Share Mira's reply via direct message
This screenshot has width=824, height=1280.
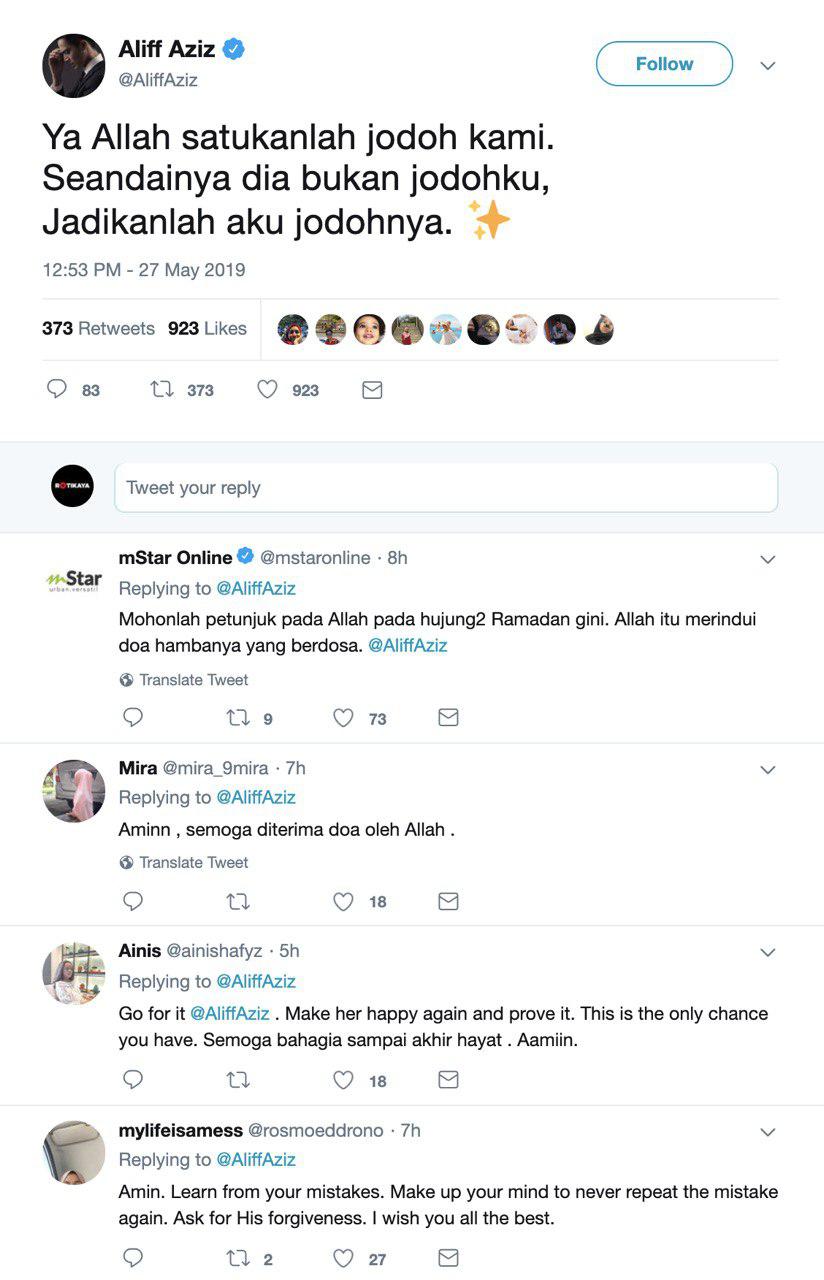[x=448, y=901]
